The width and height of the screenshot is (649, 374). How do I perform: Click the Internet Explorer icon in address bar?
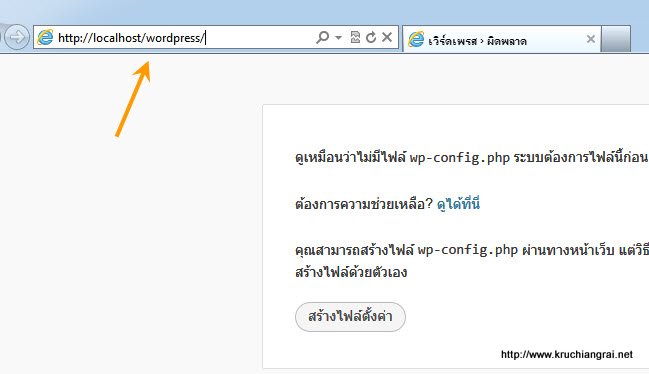coord(45,38)
